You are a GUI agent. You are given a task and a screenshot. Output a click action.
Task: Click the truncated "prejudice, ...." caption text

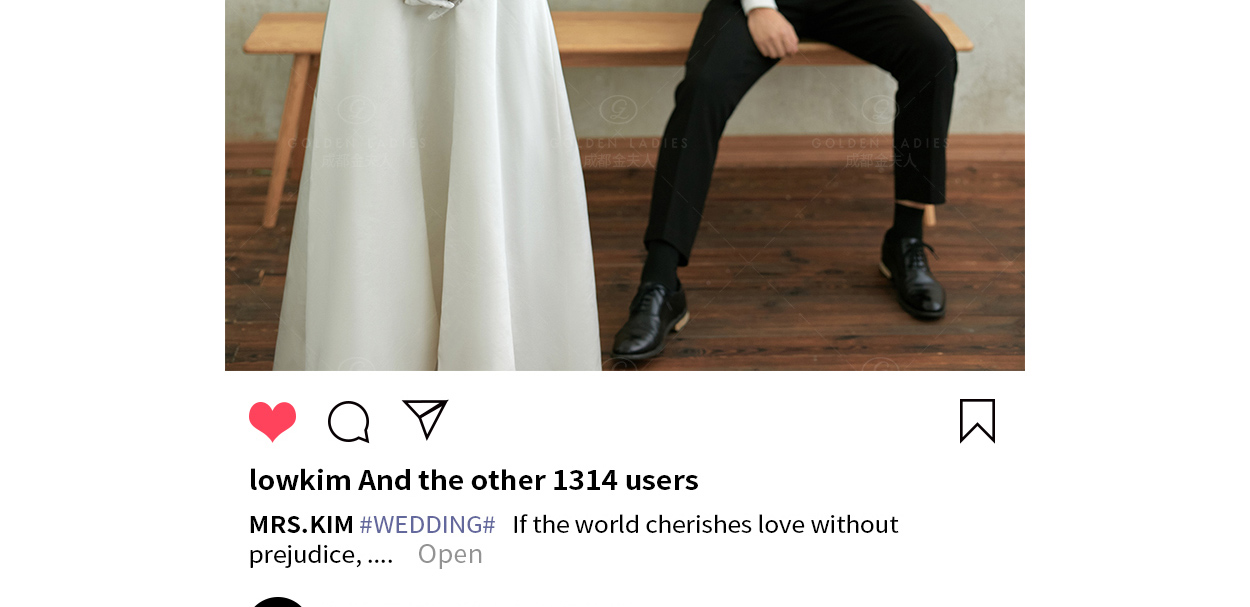[x=321, y=554]
